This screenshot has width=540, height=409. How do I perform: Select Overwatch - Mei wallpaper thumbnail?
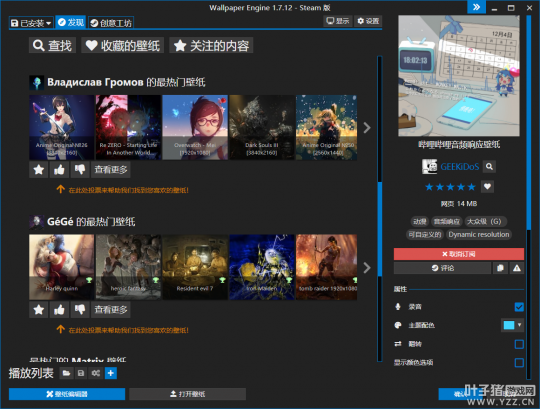click(195, 127)
